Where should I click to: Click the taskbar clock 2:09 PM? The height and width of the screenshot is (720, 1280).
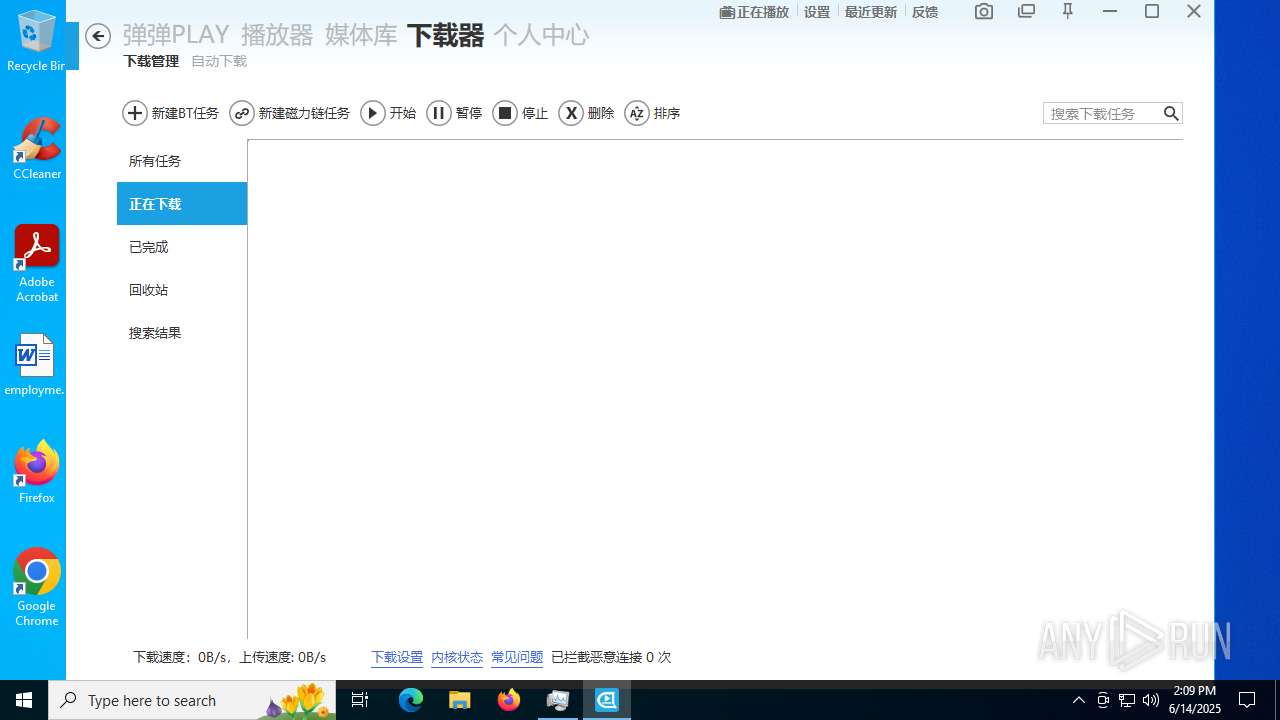click(1195, 700)
